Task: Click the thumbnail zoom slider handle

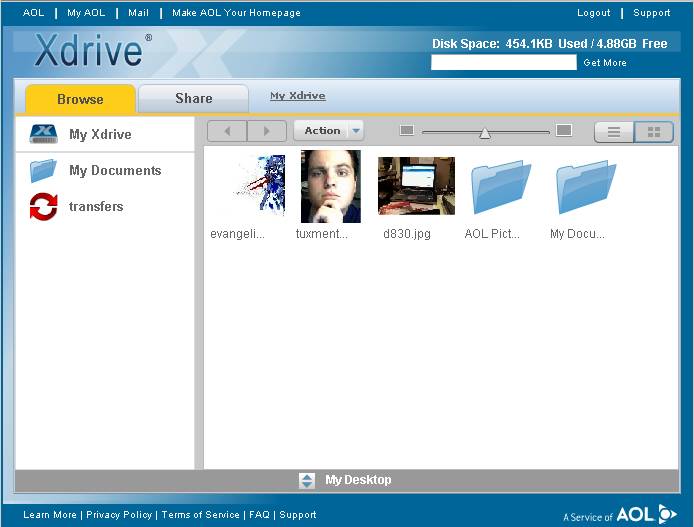Action: (485, 132)
